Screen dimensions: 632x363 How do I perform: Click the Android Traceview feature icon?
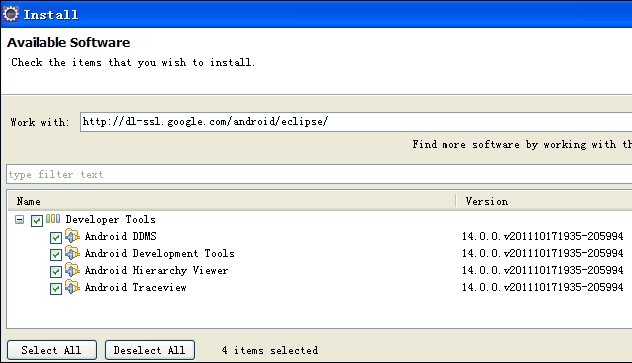[72, 287]
